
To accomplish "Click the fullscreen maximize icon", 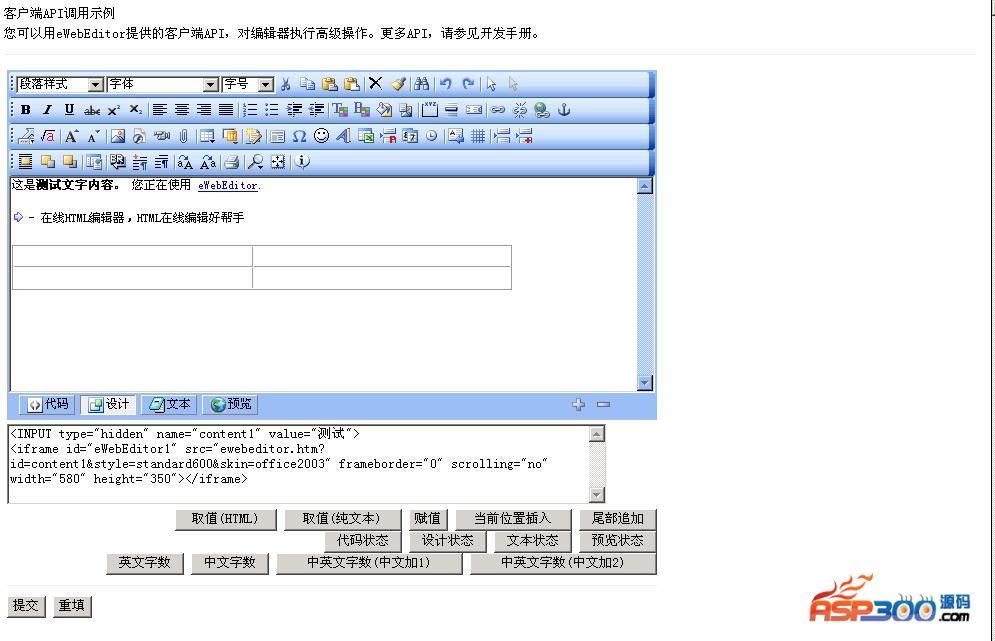I will click(x=278, y=162).
